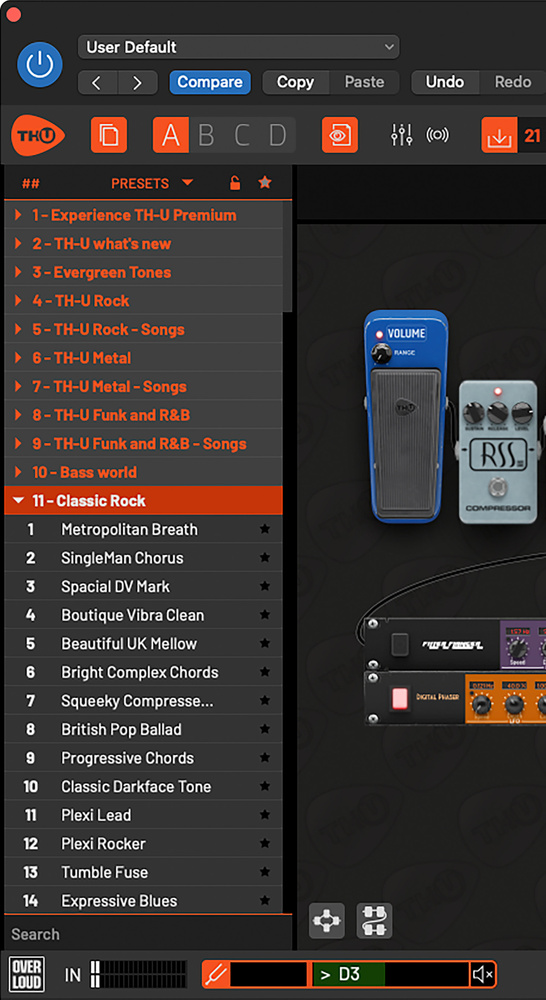Click the orange download icon
The image size is (546, 1000).
tap(499, 135)
